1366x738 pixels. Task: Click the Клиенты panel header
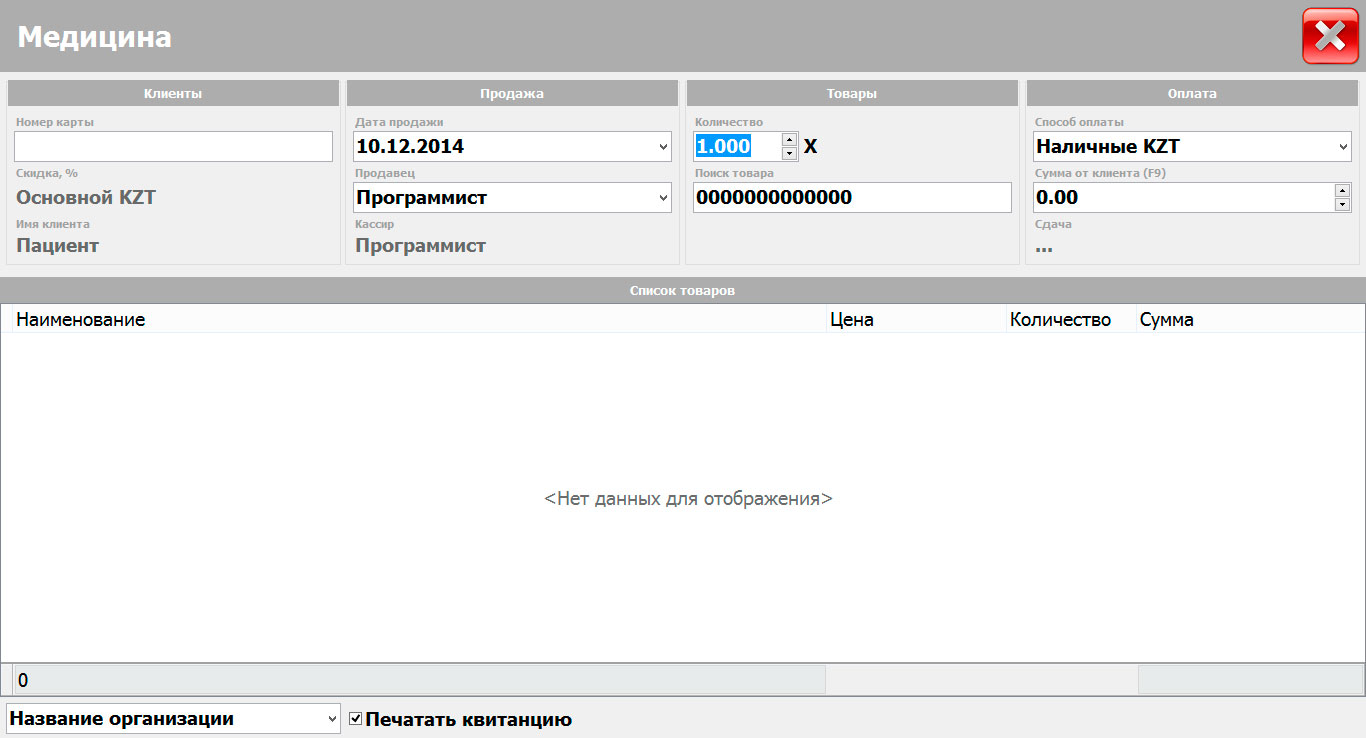(173, 93)
